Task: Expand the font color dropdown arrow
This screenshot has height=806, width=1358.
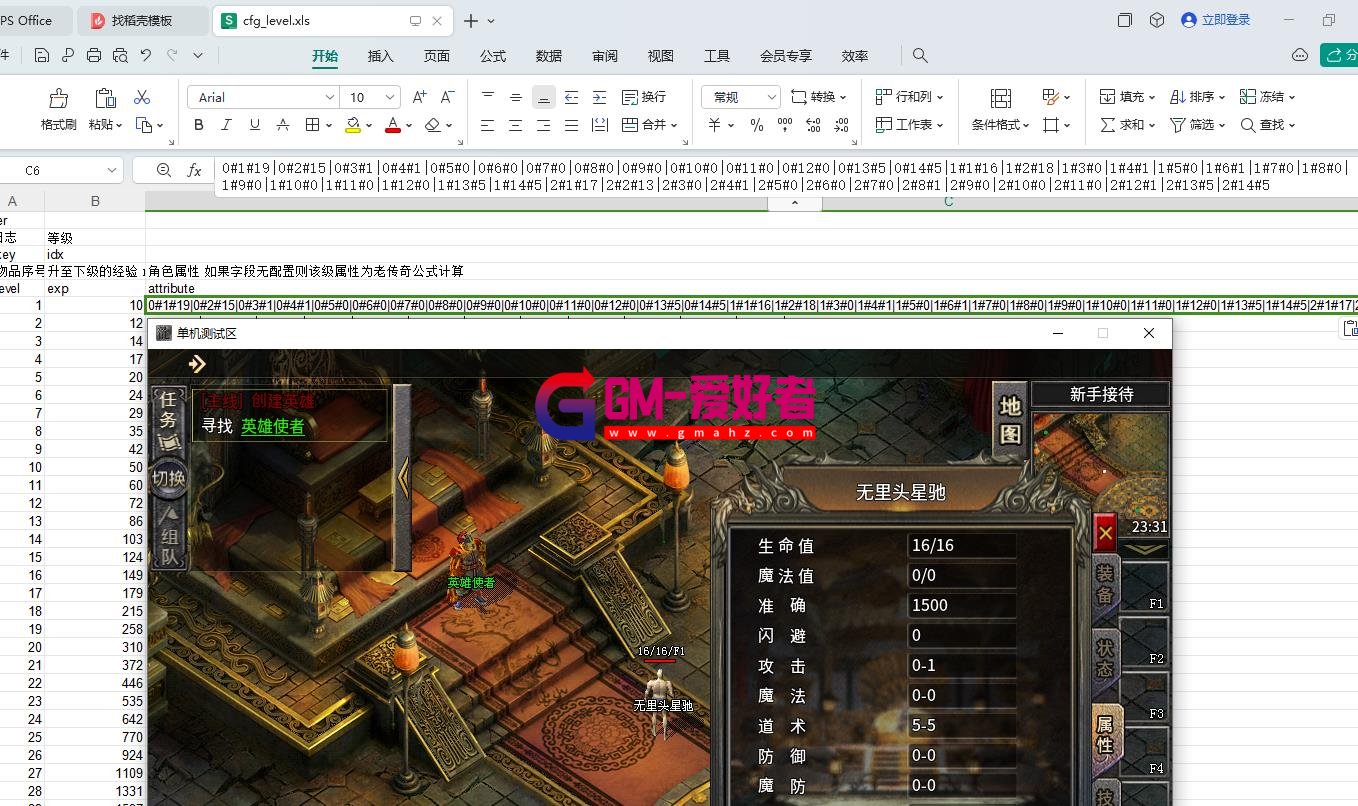Action: (409, 126)
